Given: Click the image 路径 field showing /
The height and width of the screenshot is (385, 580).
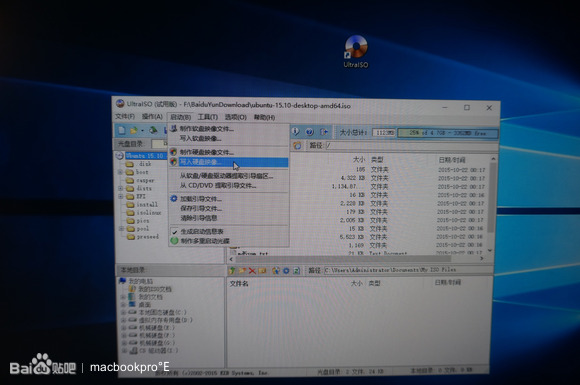Looking at the screenshot, I should click(411, 146).
